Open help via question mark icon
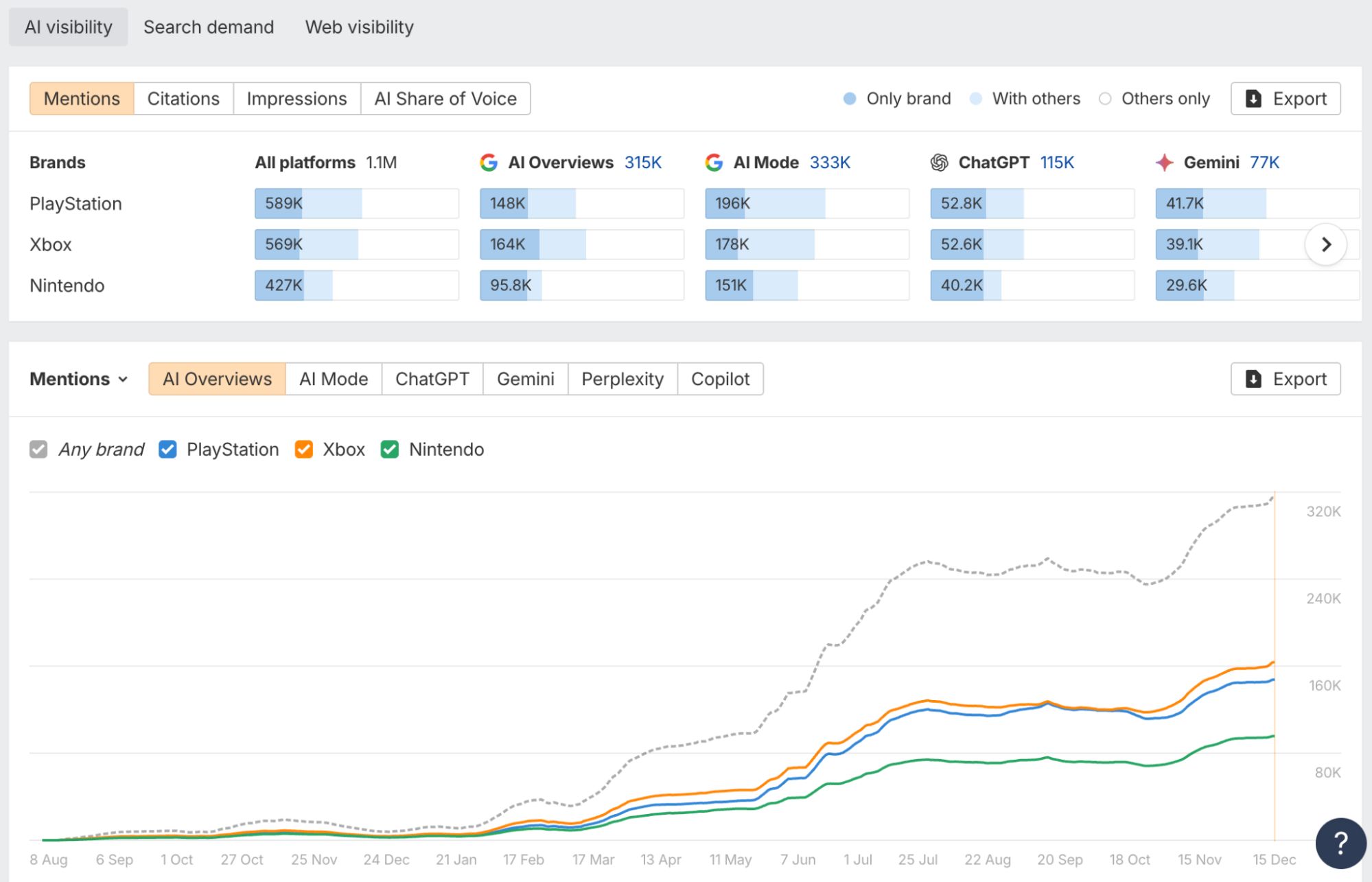The image size is (1372, 882). coord(1340,842)
